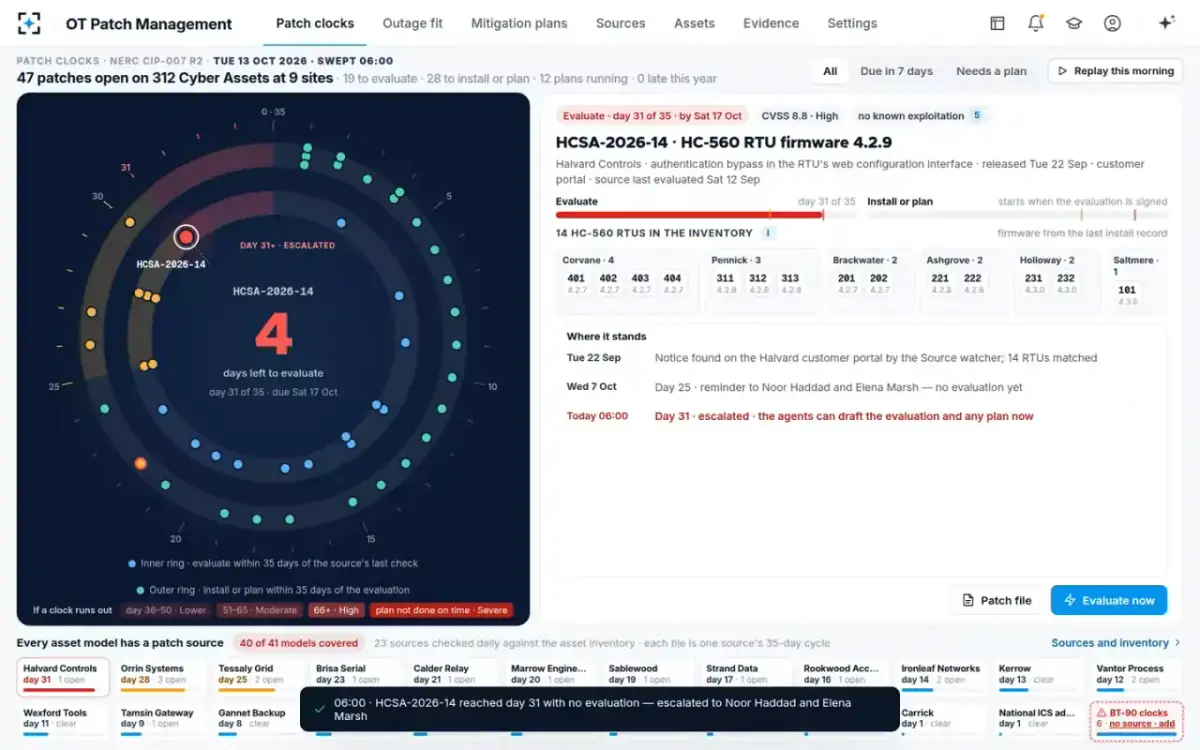The height and width of the screenshot is (750, 1200).
Task: Filter to Due in 7 days
Action: tap(896, 71)
